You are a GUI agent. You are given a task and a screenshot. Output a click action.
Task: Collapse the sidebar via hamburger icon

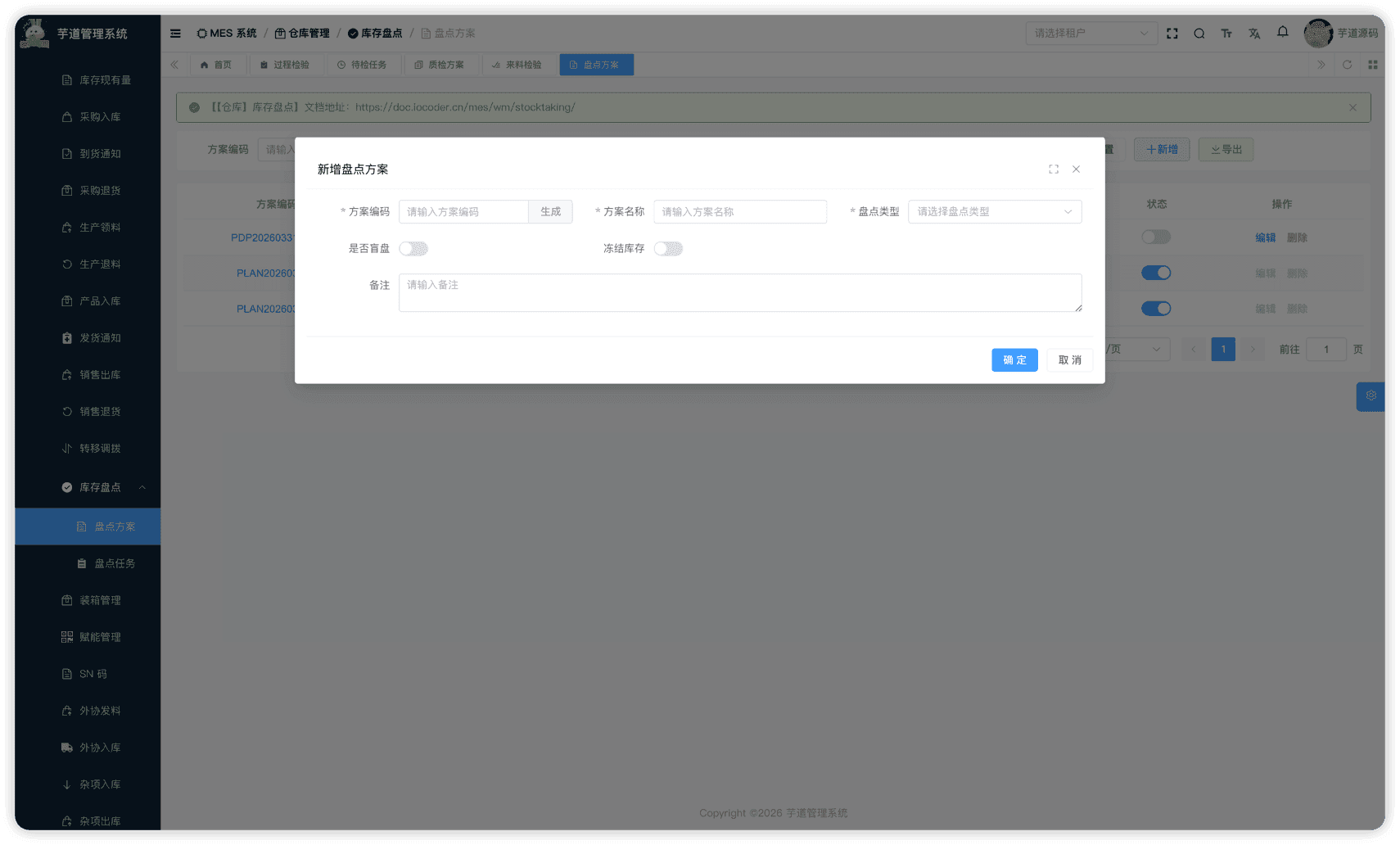click(175, 33)
